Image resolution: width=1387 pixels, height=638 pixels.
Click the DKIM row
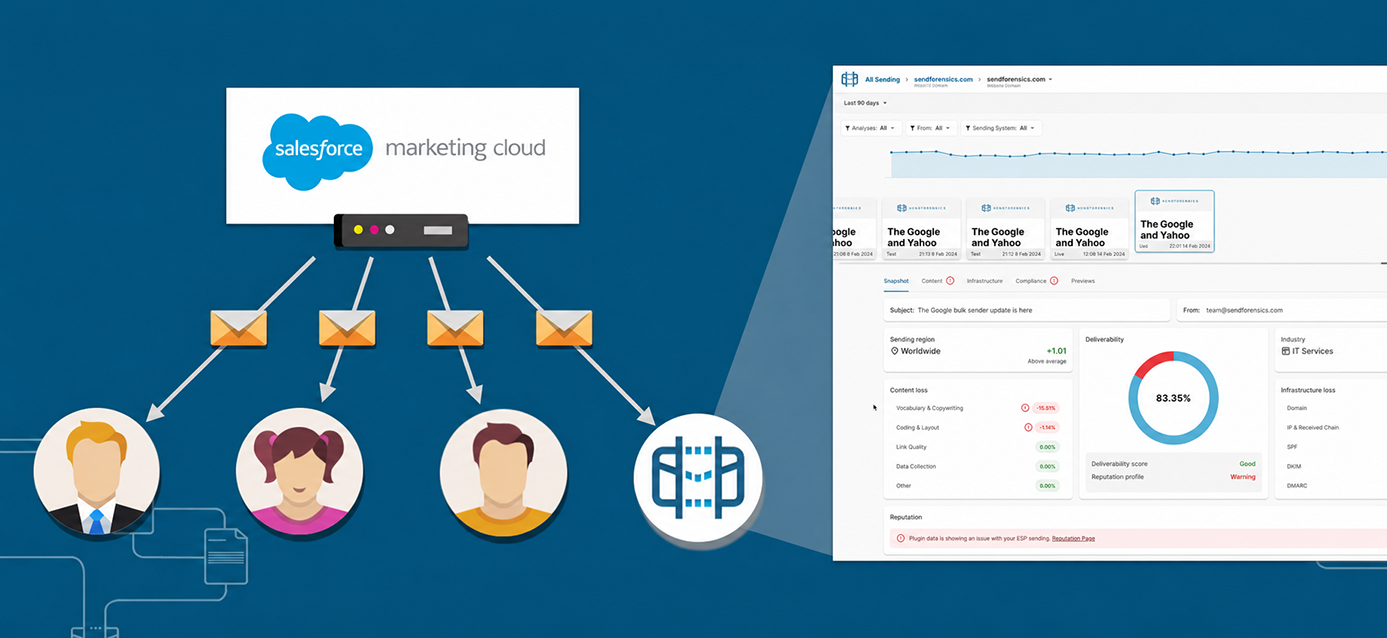[1294, 467]
